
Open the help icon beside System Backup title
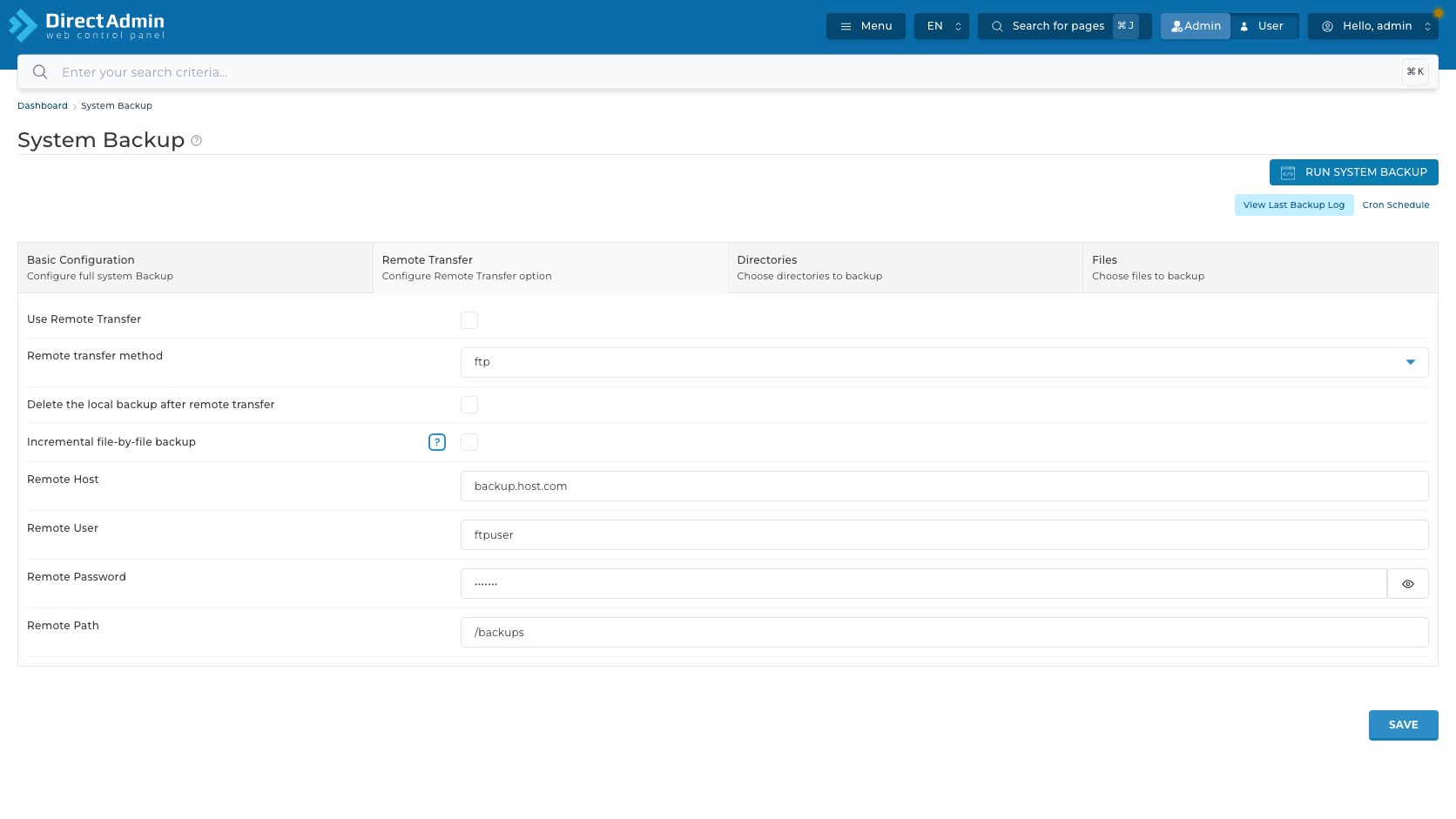coord(197,140)
